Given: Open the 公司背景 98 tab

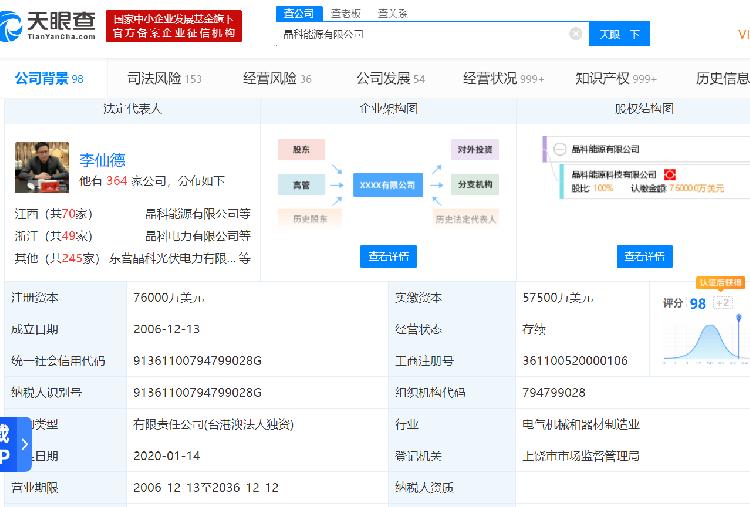Looking at the screenshot, I should 49,78.
